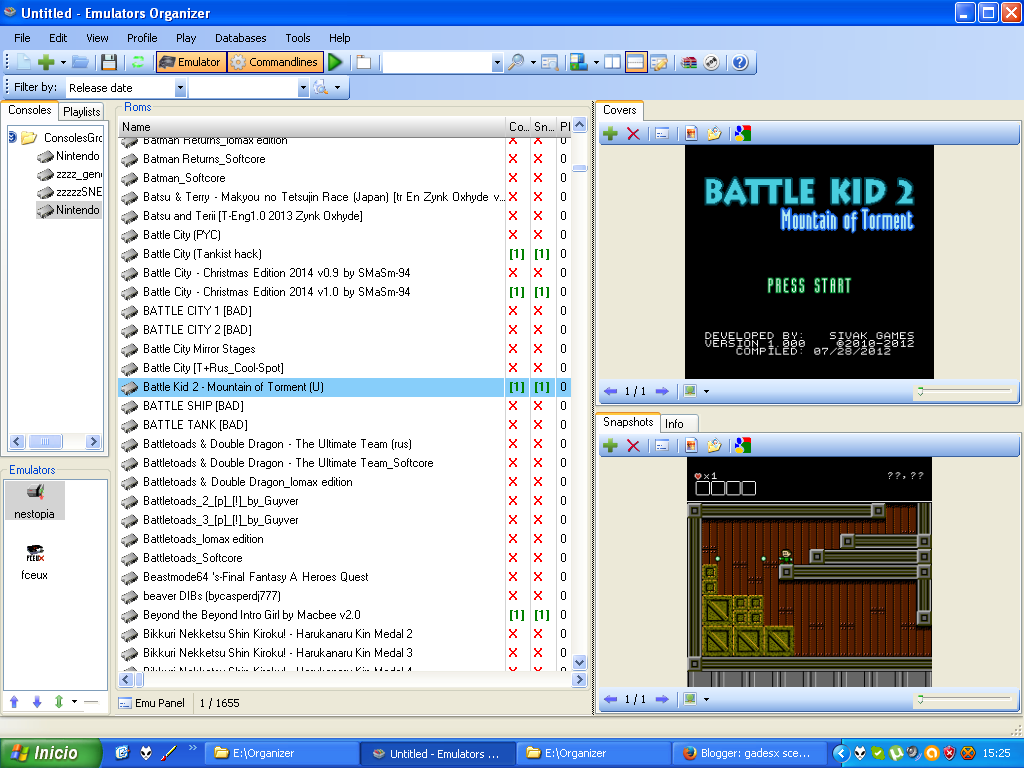Run the game with green play icon

pyautogui.click(x=335, y=63)
